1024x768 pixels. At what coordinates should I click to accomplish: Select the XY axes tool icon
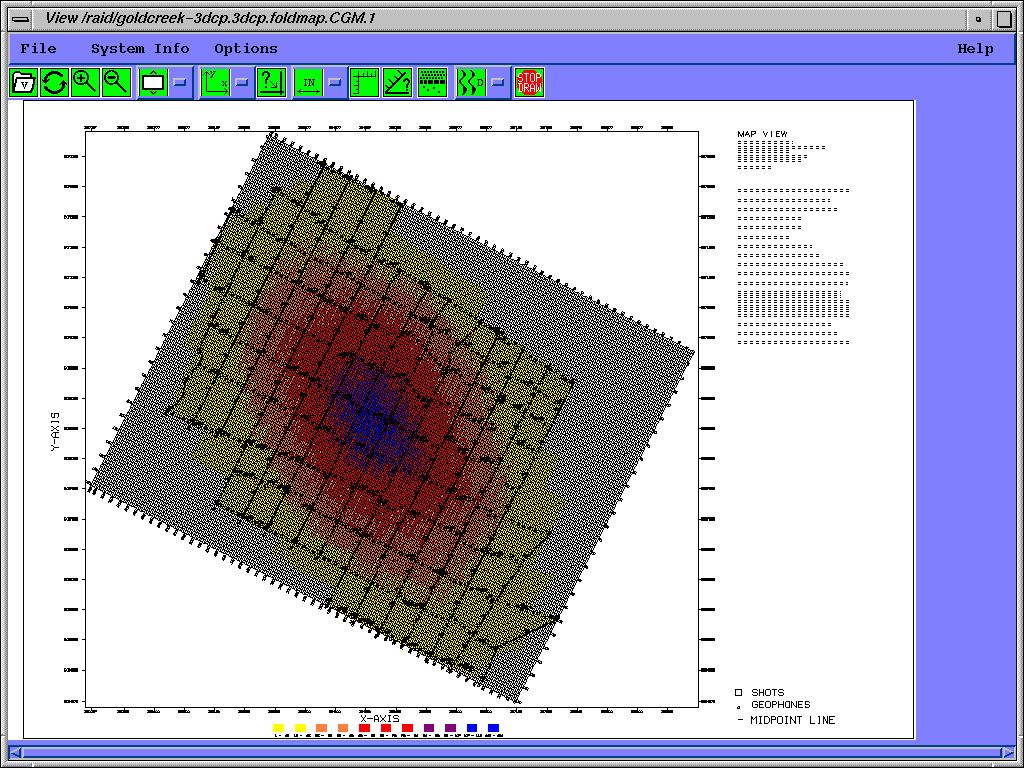coord(215,83)
